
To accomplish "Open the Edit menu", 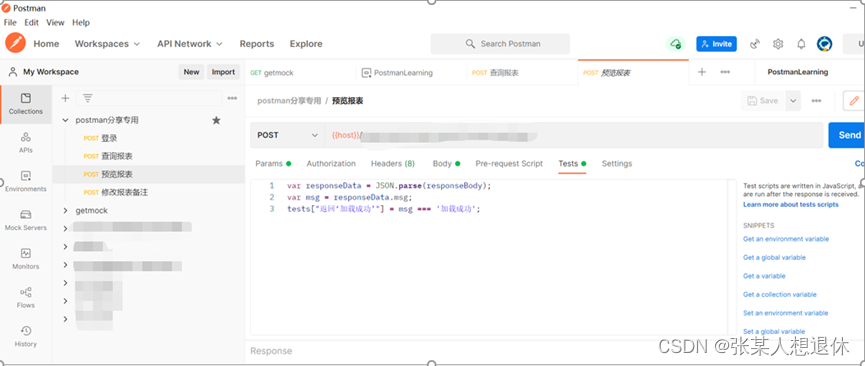I will [x=31, y=23].
